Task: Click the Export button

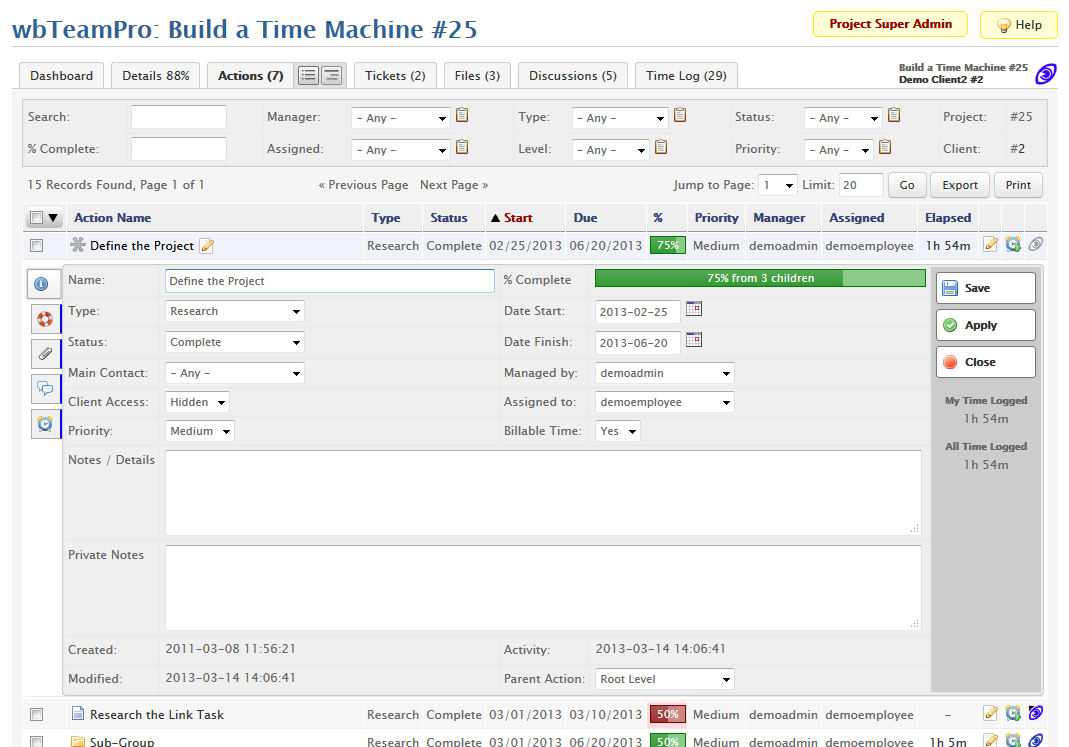Action: (960, 185)
